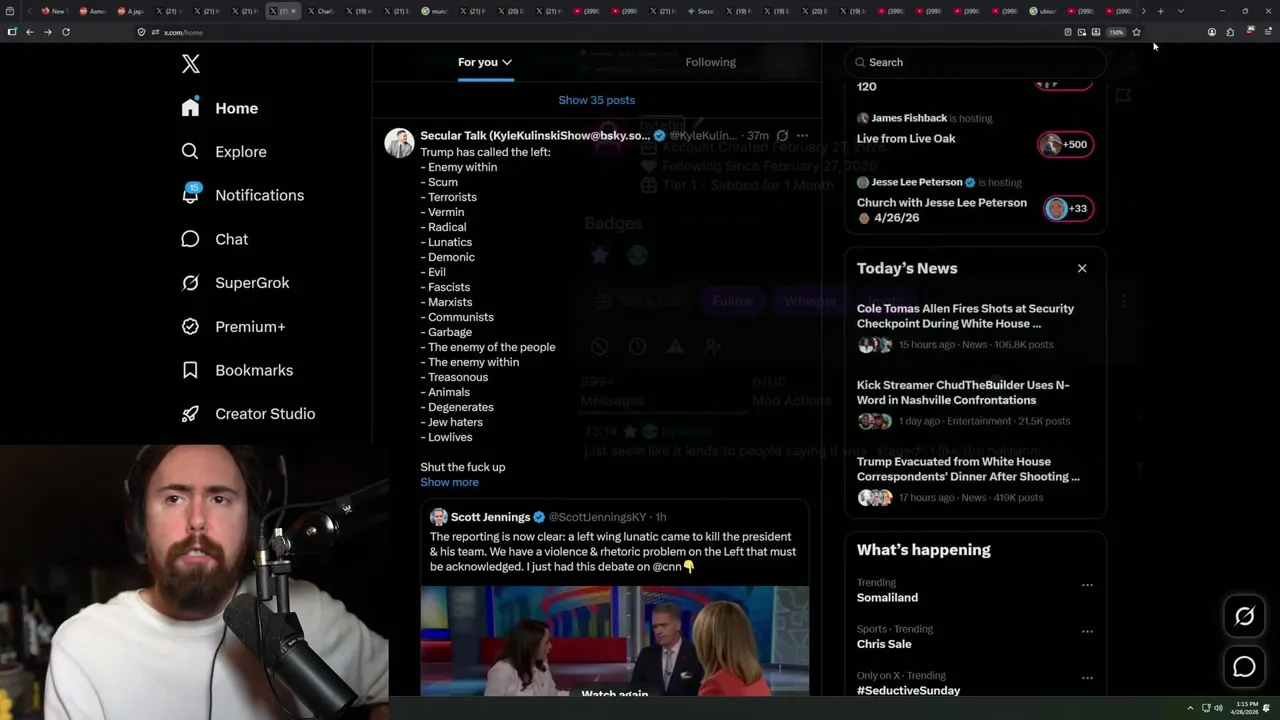This screenshot has height=720, width=1280.
Task: Open Bookmarks in the sidebar
Action: (237, 370)
